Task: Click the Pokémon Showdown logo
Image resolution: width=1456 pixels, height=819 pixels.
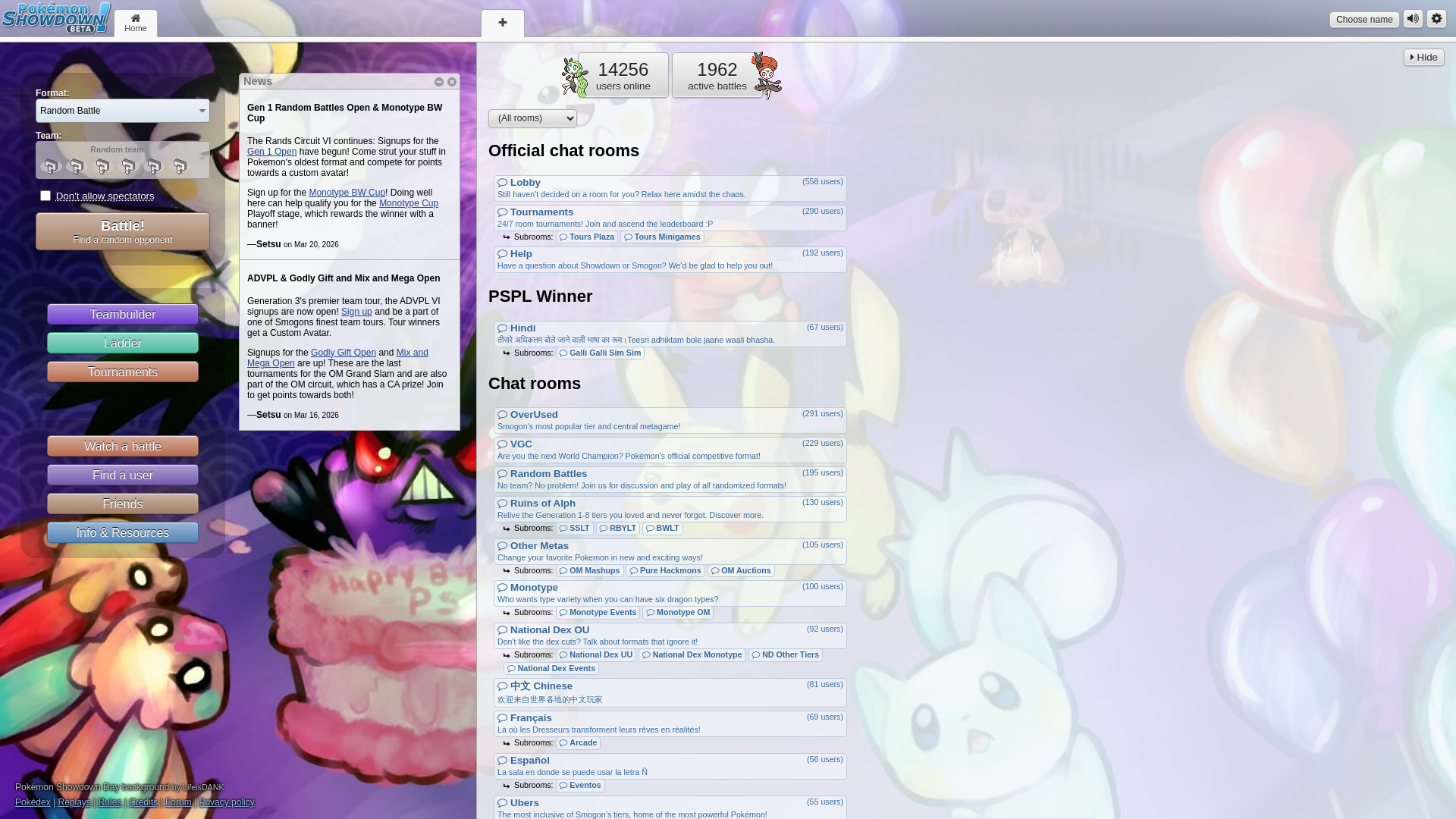Action: pyautogui.click(x=56, y=18)
